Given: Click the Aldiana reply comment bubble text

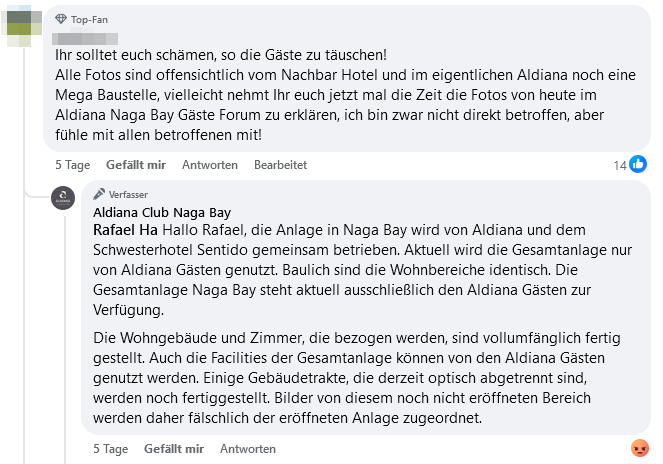Looking at the screenshot, I should [x=366, y=308].
